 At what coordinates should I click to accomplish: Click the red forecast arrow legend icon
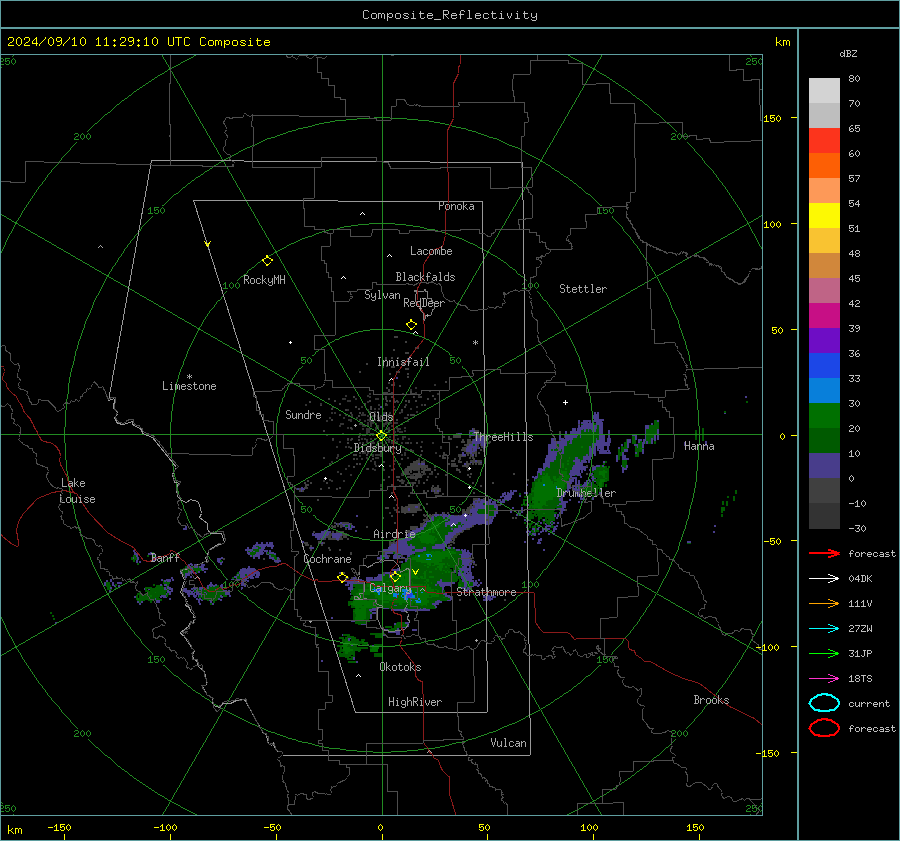tap(824, 553)
